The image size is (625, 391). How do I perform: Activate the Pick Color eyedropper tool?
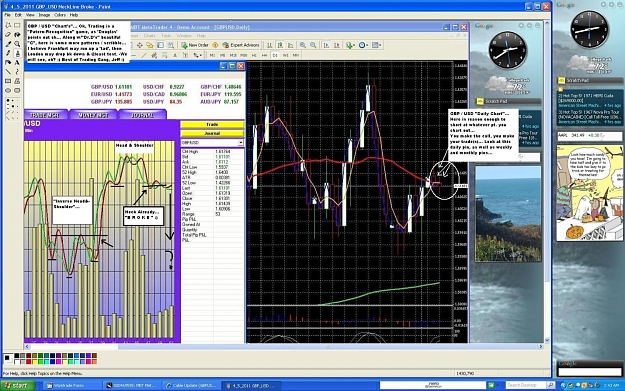pyautogui.click(x=8, y=44)
